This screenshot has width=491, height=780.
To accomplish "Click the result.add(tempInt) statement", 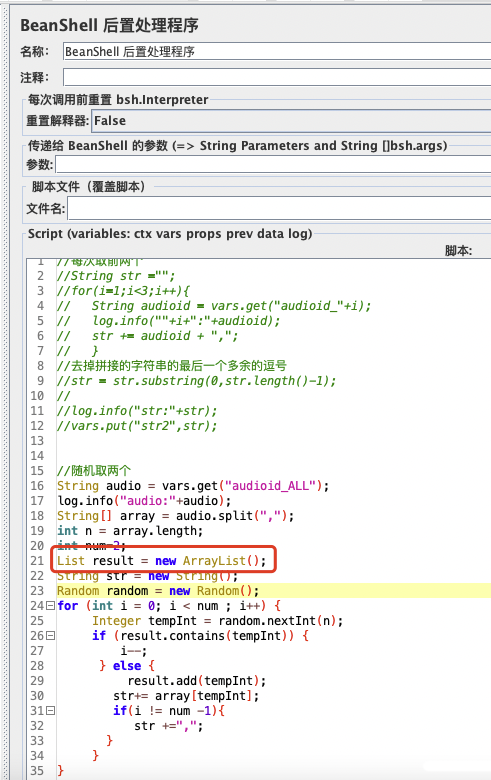I will point(196,681).
